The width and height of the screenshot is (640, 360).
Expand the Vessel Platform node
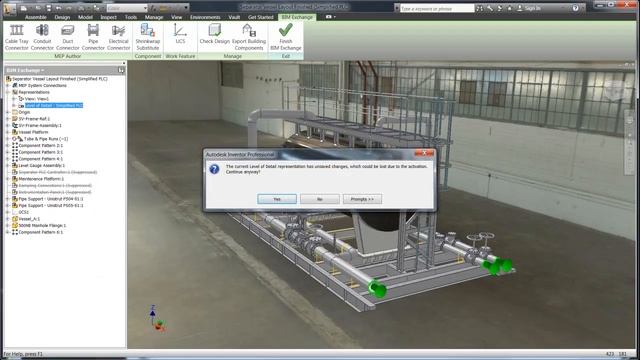pos(8,132)
